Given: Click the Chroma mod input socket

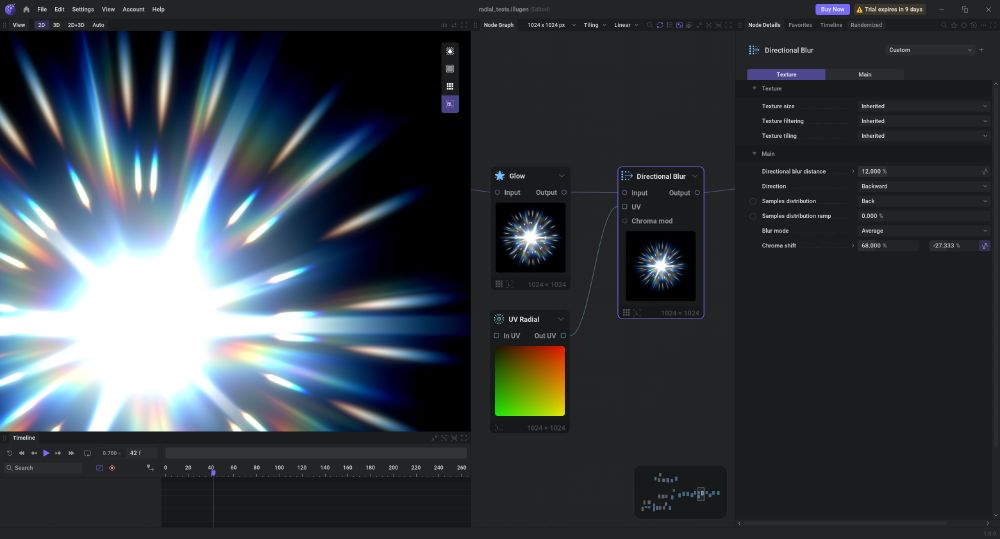Looking at the screenshot, I should click(624, 221).
